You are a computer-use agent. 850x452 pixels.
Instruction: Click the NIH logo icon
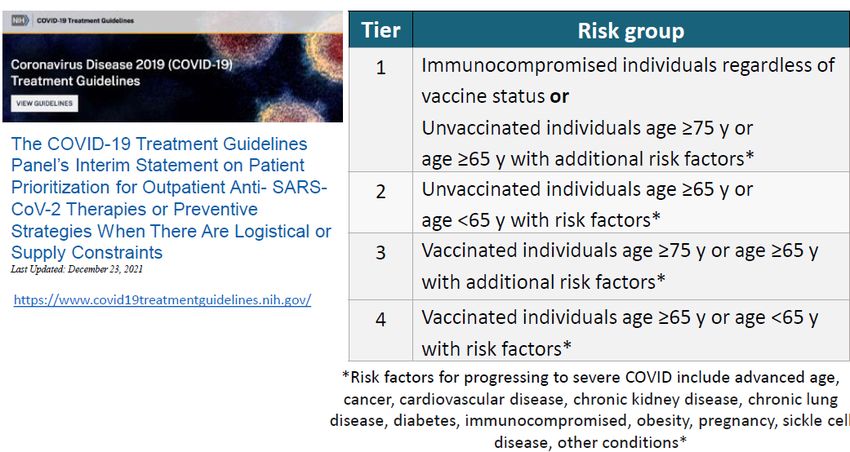20,21
